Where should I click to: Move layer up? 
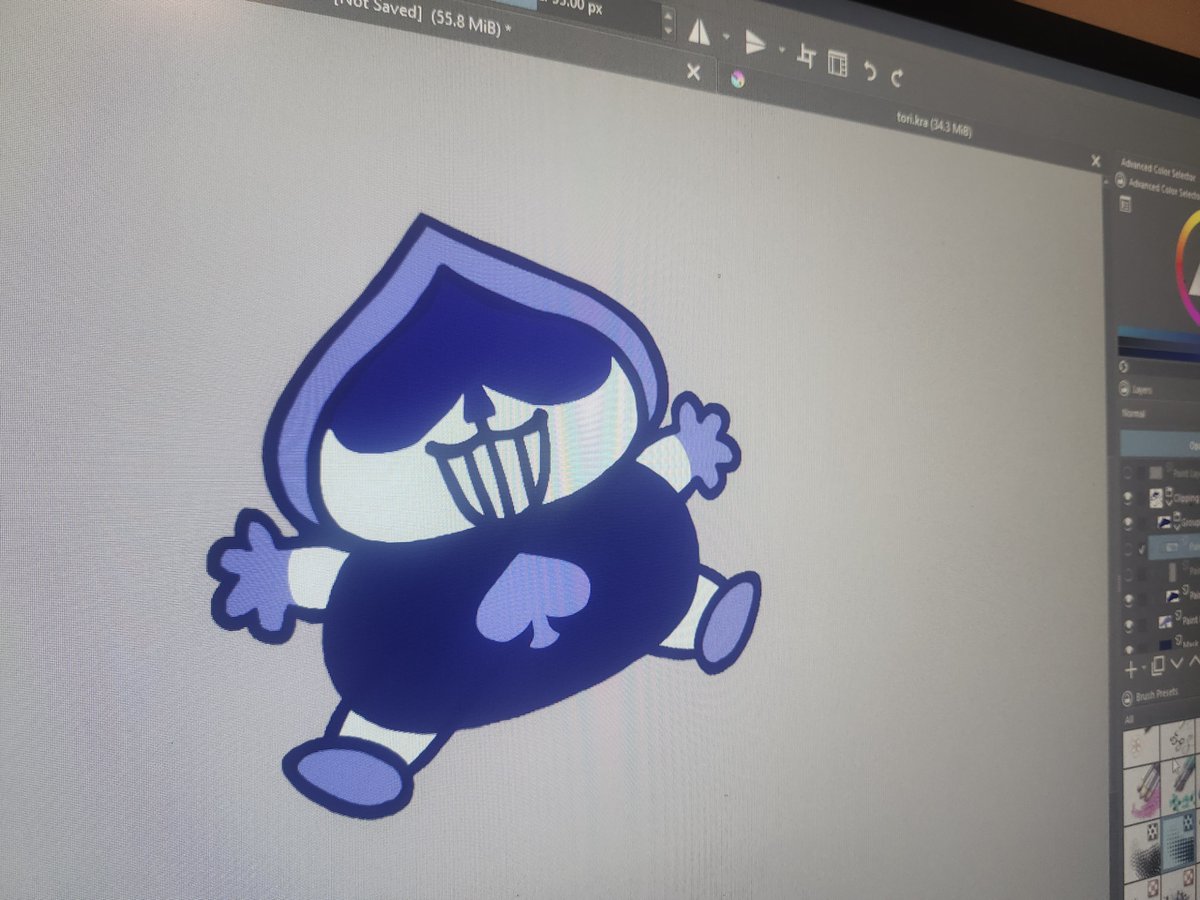click(x=1194, y=662)
